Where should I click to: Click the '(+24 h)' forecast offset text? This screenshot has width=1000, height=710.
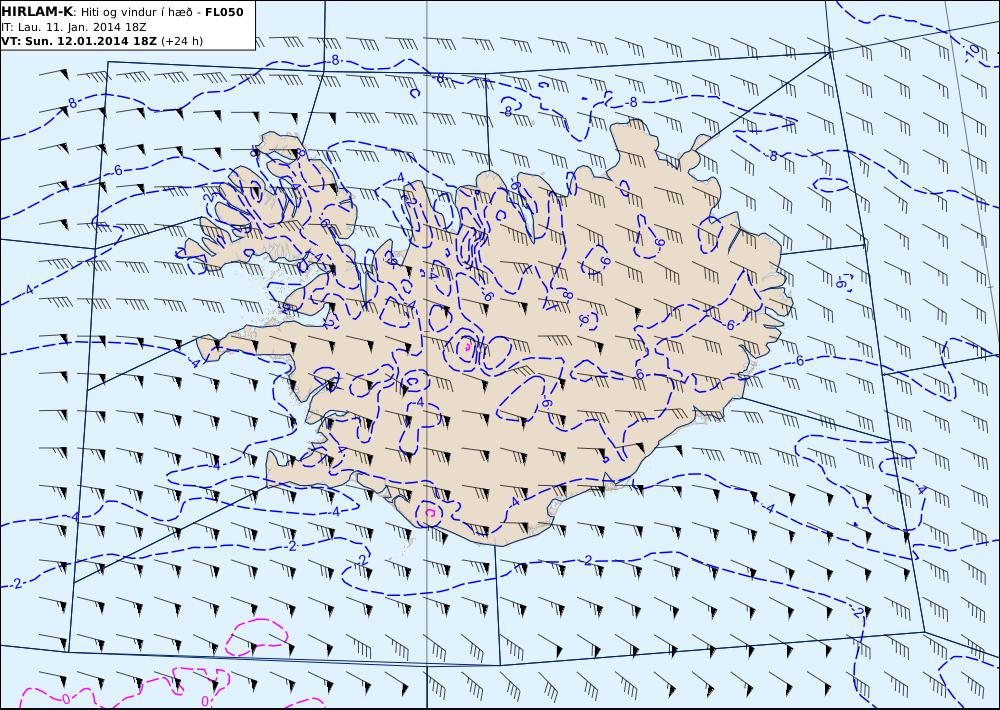point(182,41)
